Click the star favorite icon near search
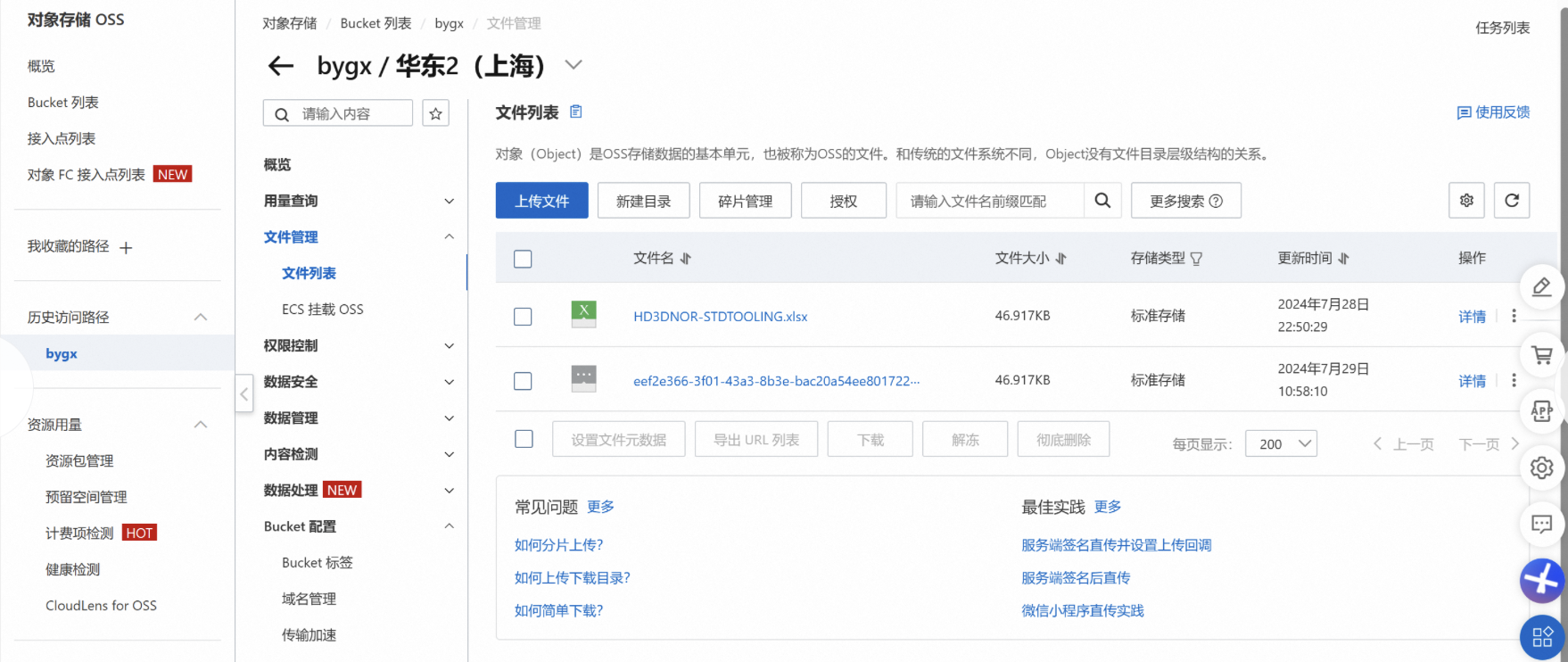1568x662 pixels. [x=435, y=113]
